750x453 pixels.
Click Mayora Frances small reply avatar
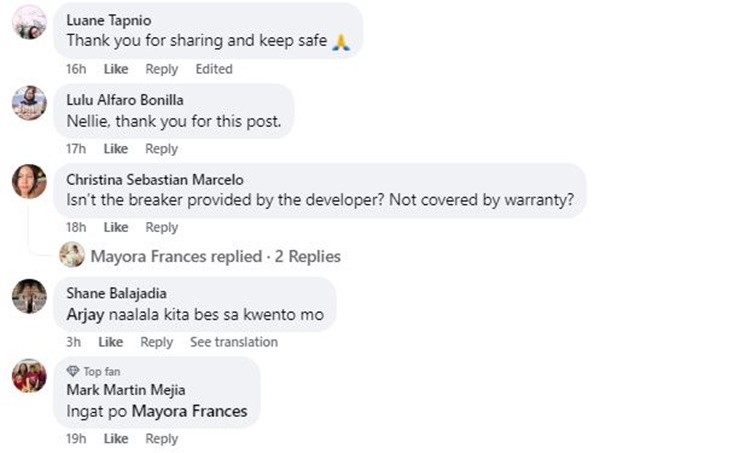click(72, 254)
